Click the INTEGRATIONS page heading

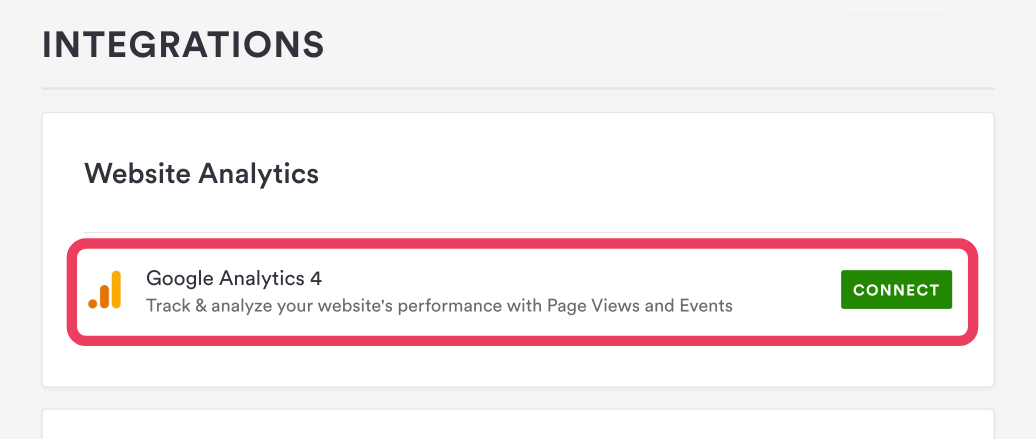[x=183, y=45]
